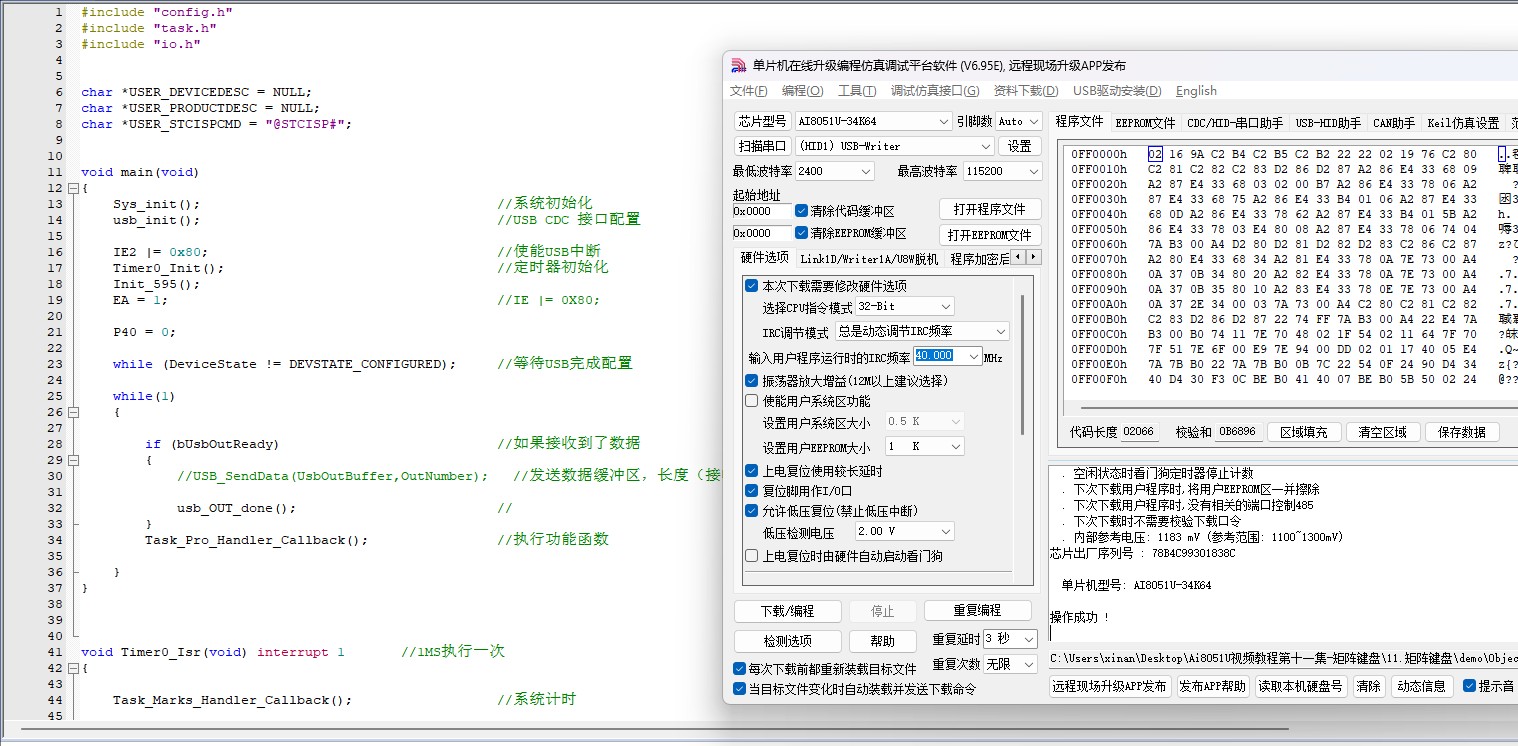Click the 重复编程 button
The width and height of the screenshot is (1518, 746).
click(x=977, y=611)
